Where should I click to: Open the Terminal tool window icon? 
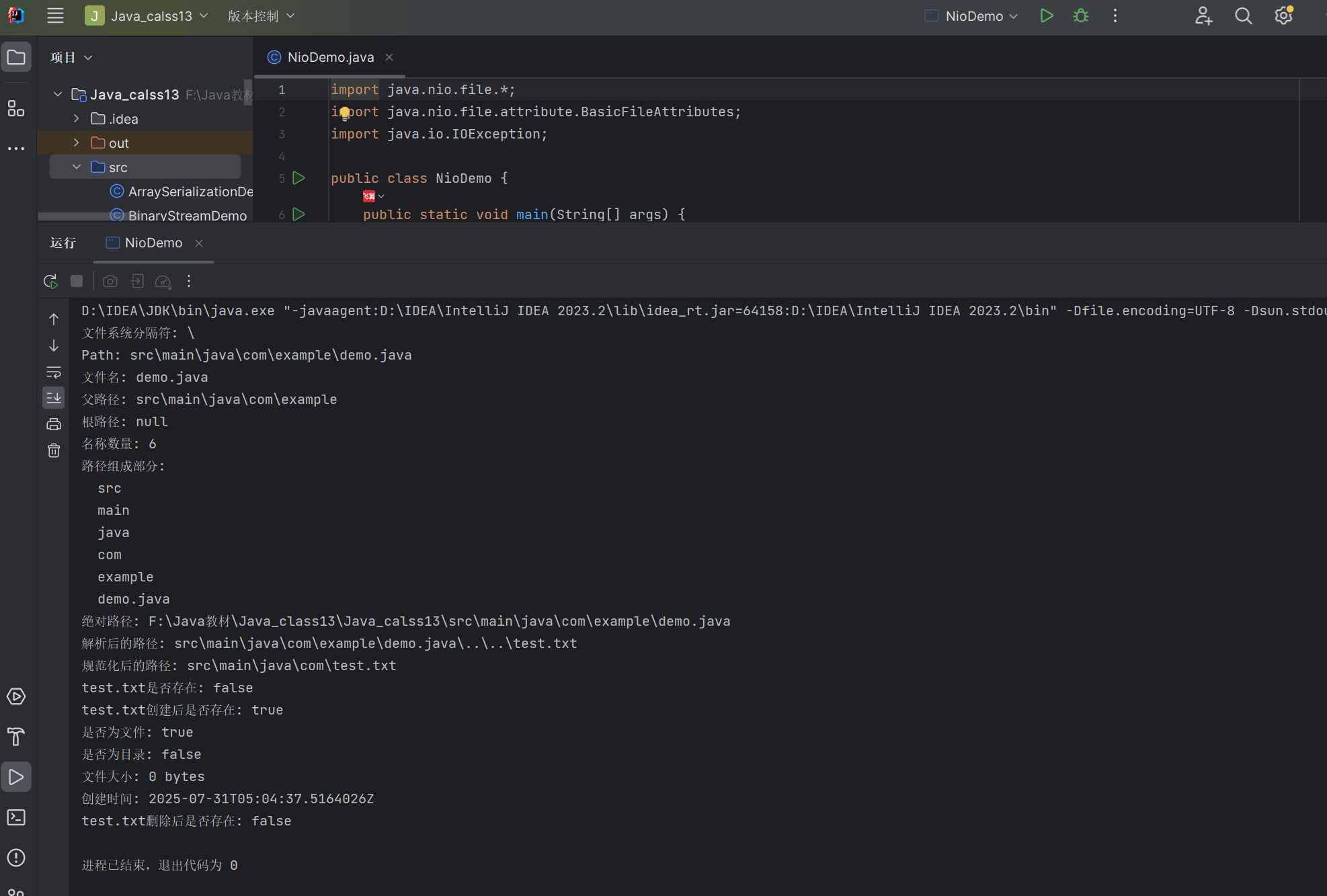16,817
